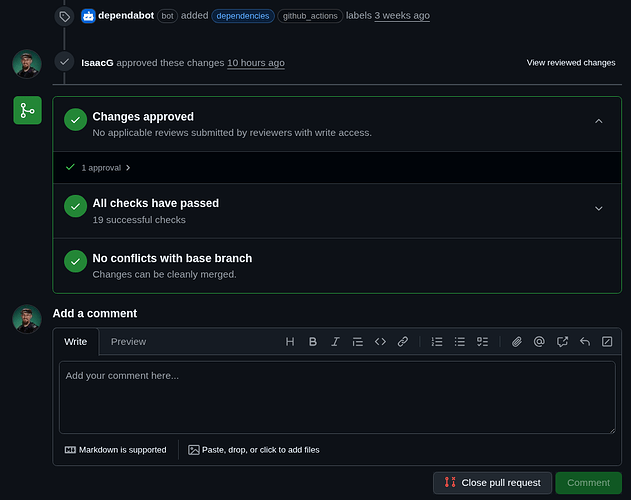
Task: Open Markdown is supported link
Action: point(122,450)
